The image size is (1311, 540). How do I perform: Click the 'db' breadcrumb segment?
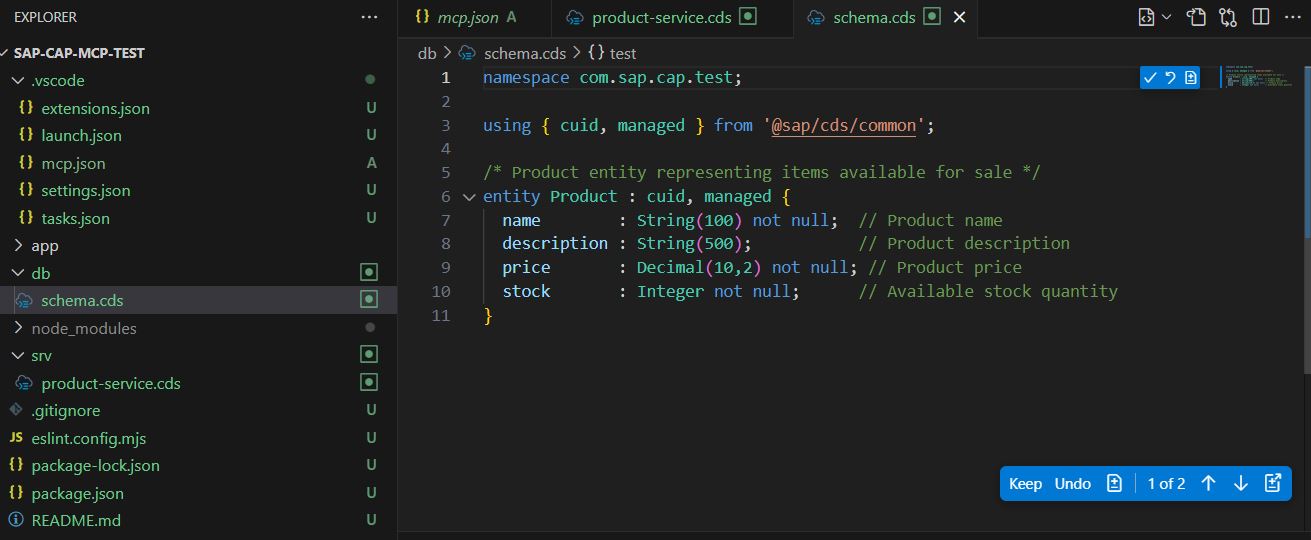click(x=427, y=53)
